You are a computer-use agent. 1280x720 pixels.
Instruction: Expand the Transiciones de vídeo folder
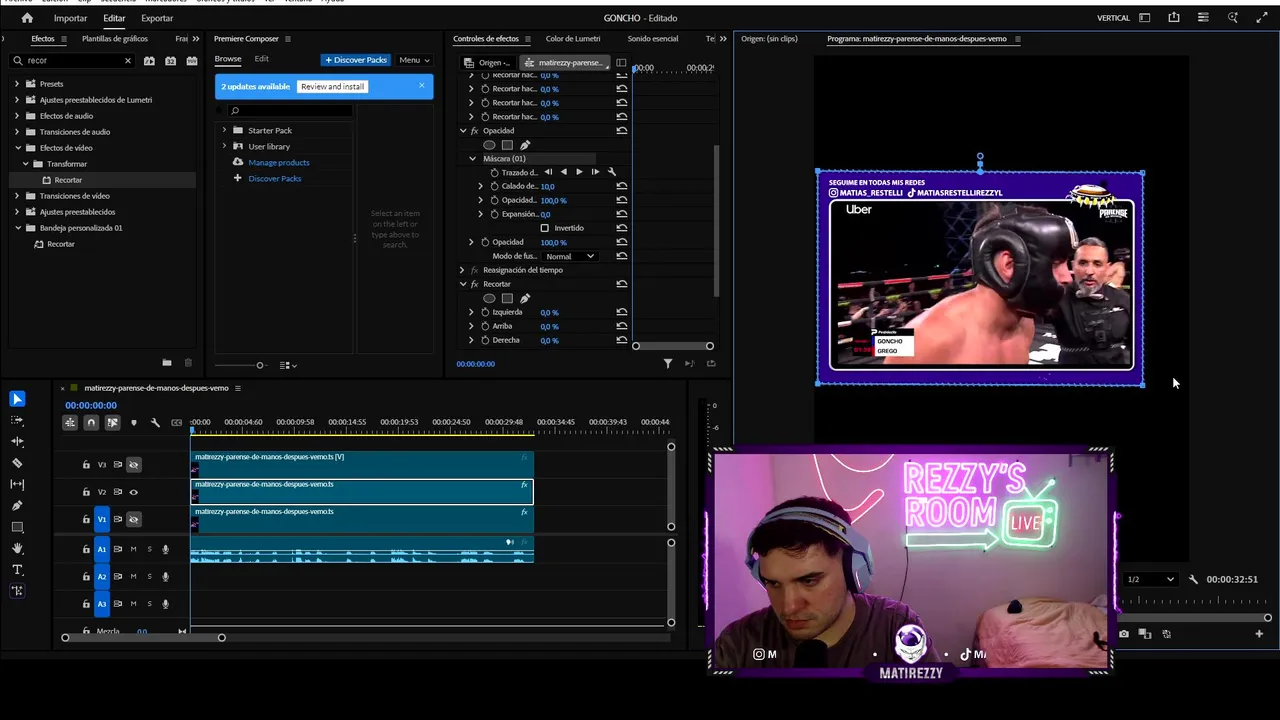(x=17, y=196)
